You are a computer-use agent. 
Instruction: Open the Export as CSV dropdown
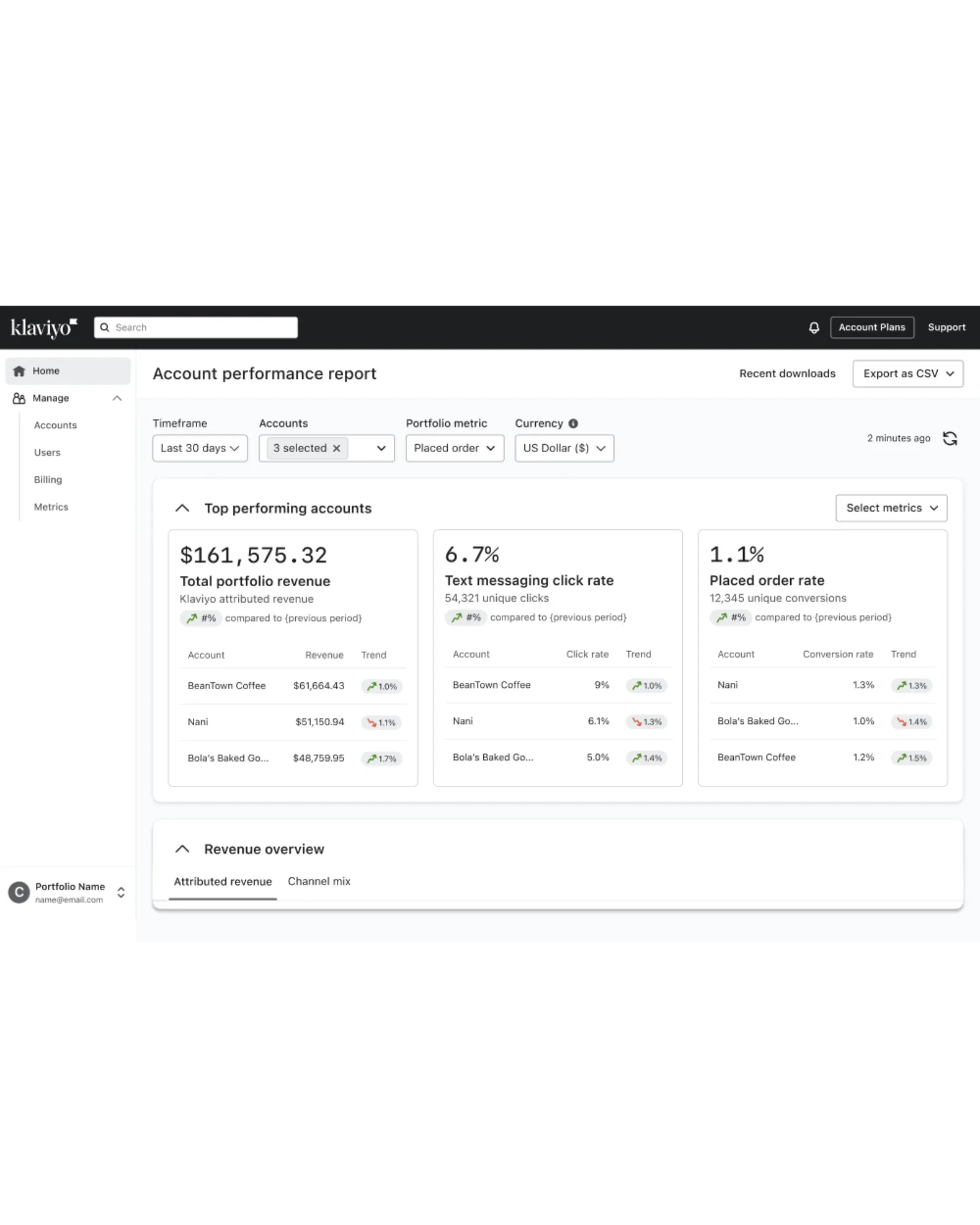pyautogui.click(x=908, y=374)
